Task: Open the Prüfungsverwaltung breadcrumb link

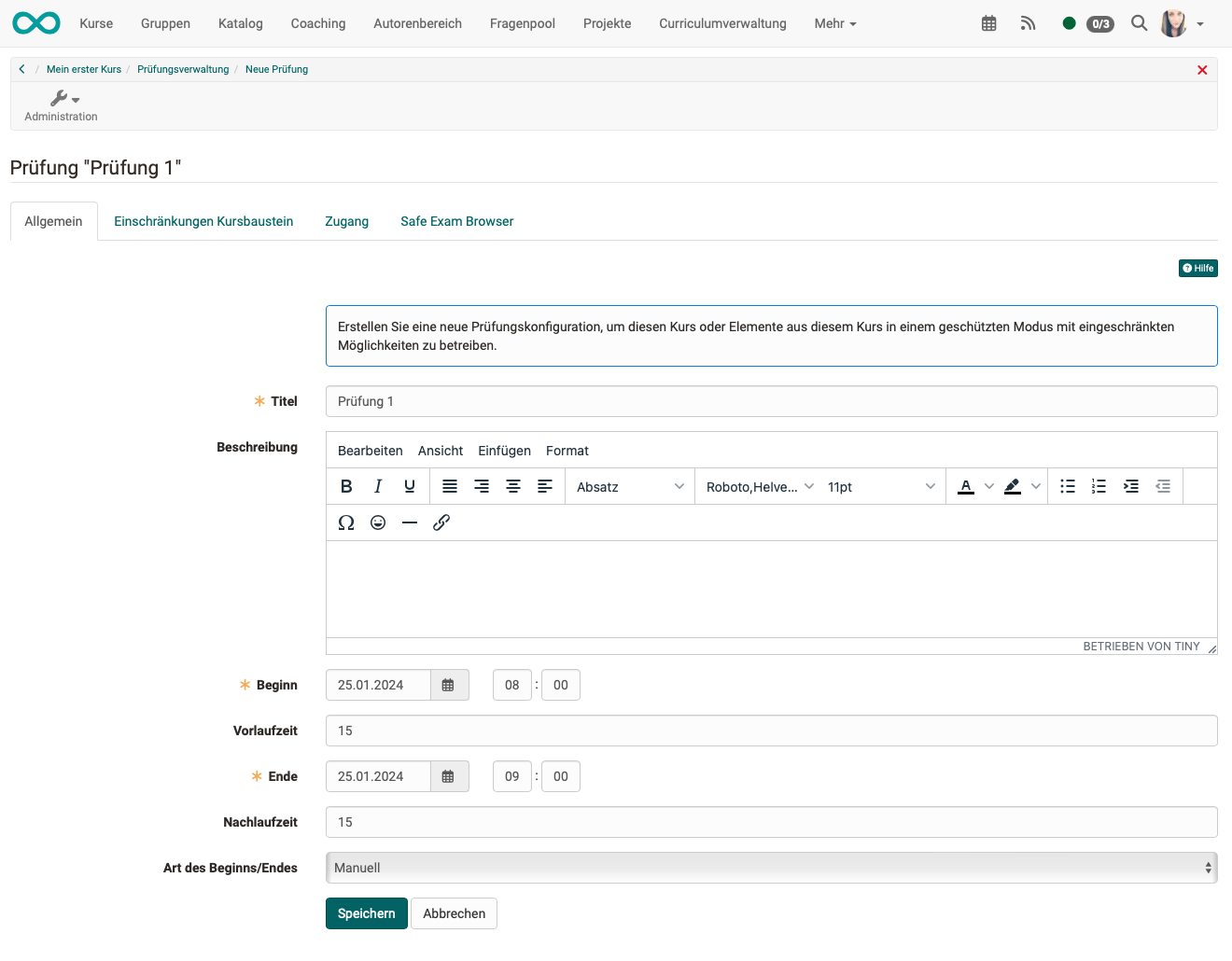Action: [x=183, y=68]
